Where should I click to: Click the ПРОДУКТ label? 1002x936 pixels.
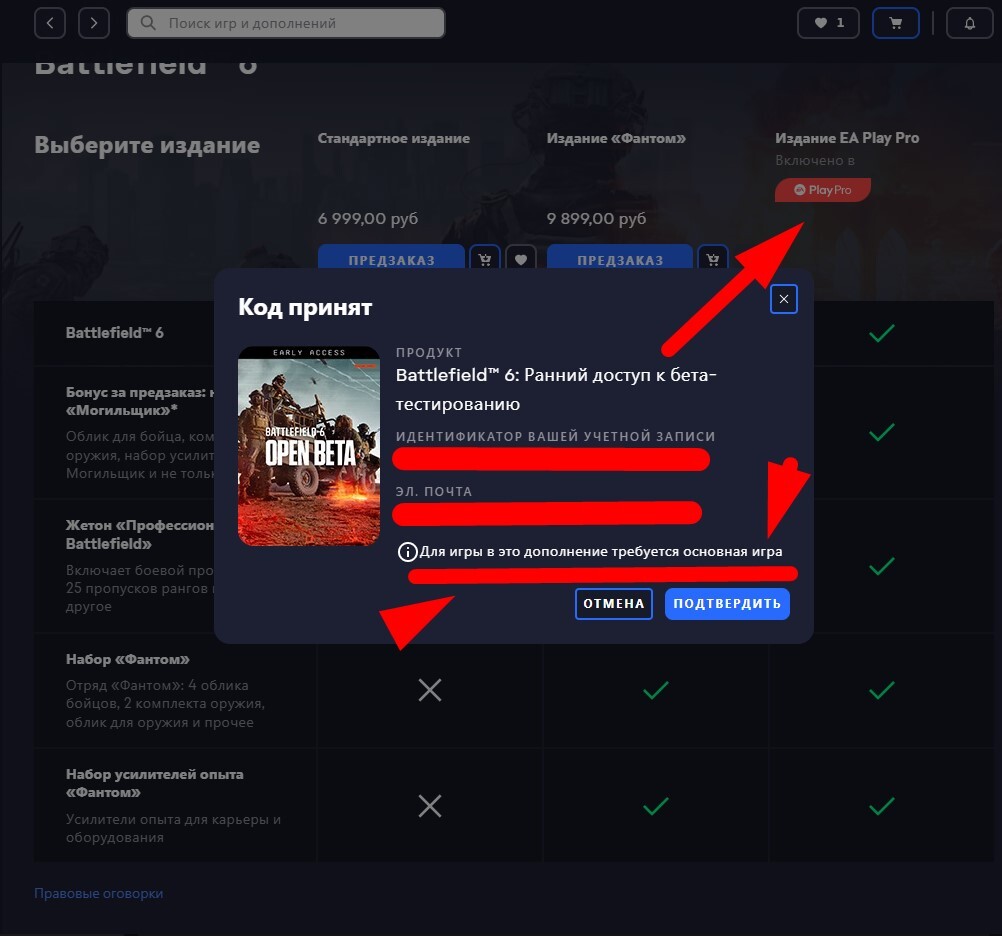pyautogui.click(x=429, y=352)
